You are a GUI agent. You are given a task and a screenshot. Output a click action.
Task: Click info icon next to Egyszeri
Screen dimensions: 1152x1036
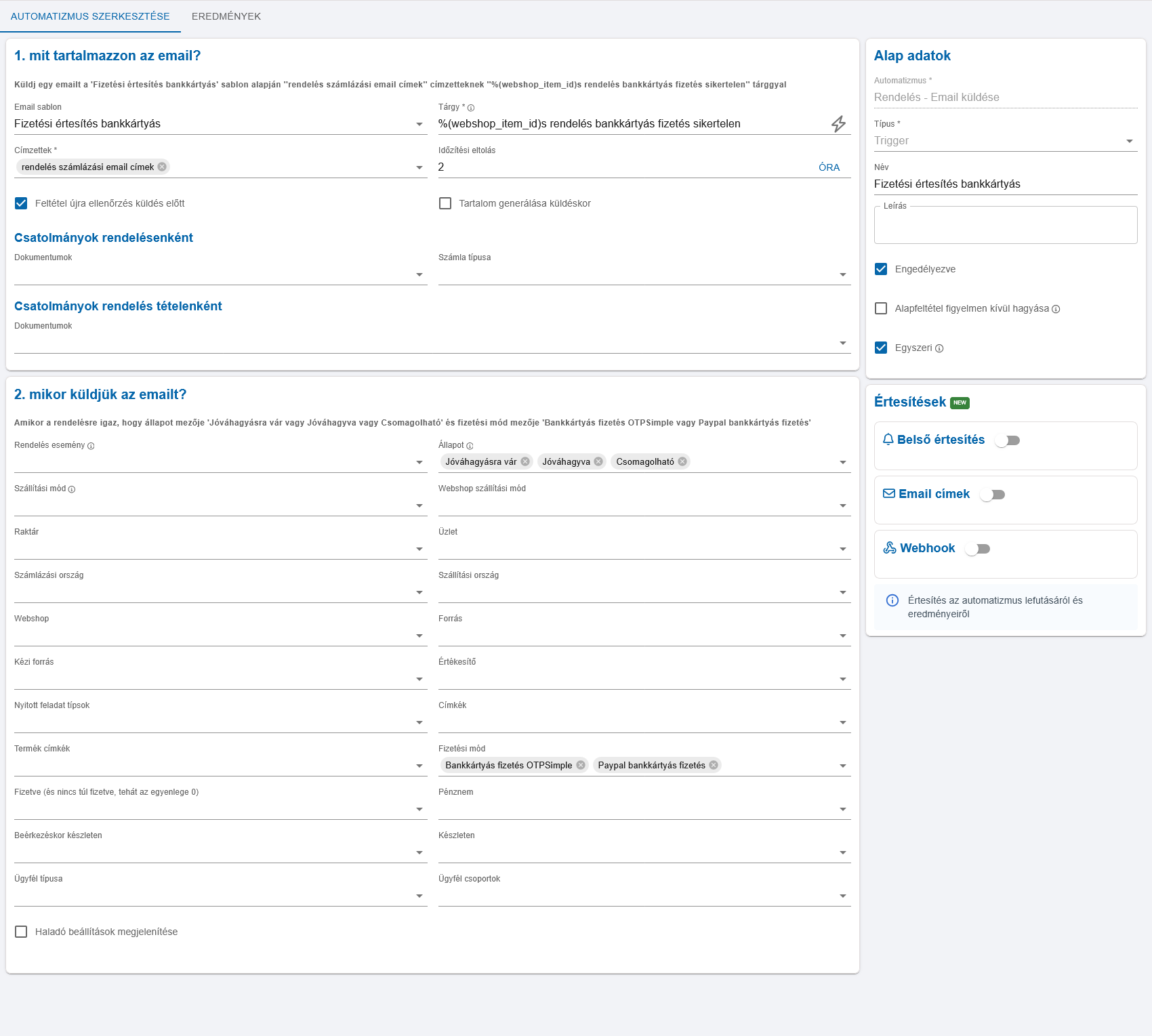click(x=939, y=348)
